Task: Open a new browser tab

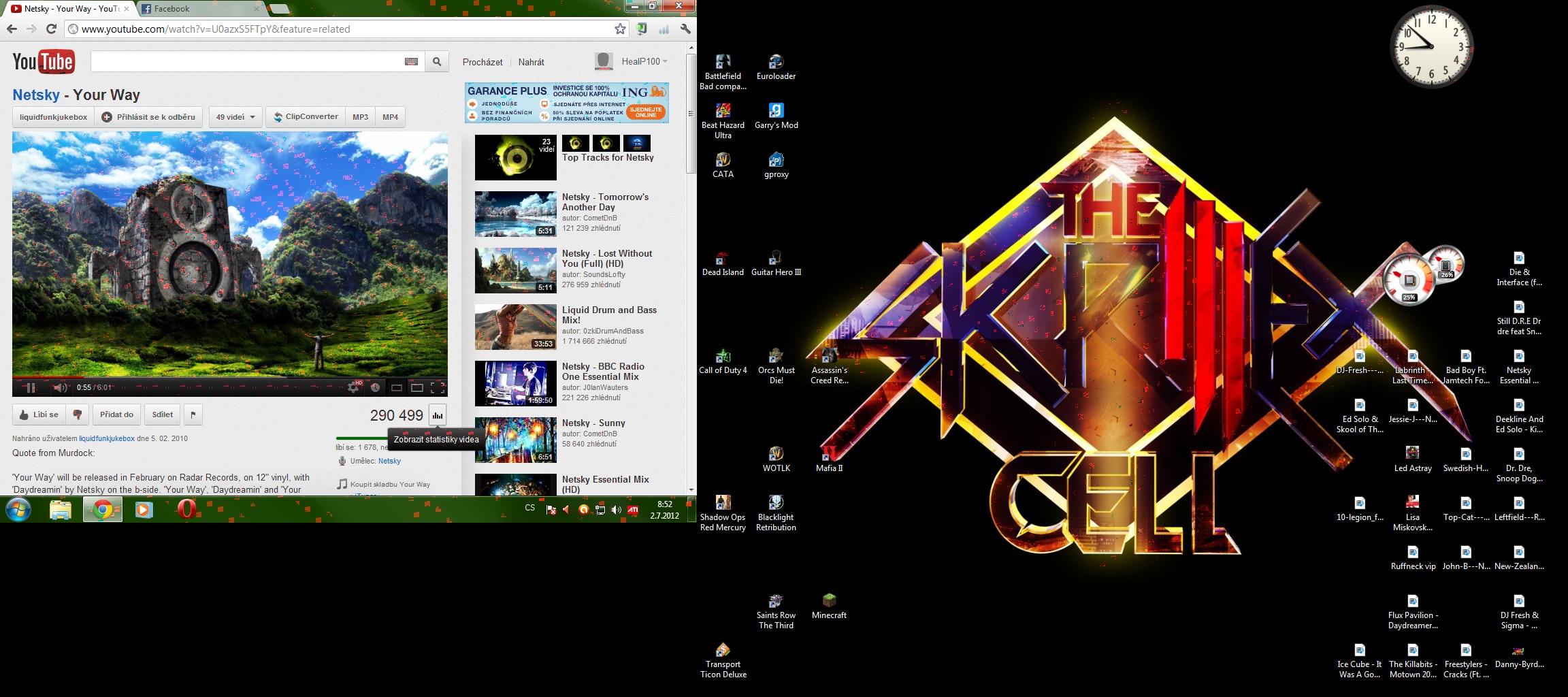Action: click(x=279, y=9)
